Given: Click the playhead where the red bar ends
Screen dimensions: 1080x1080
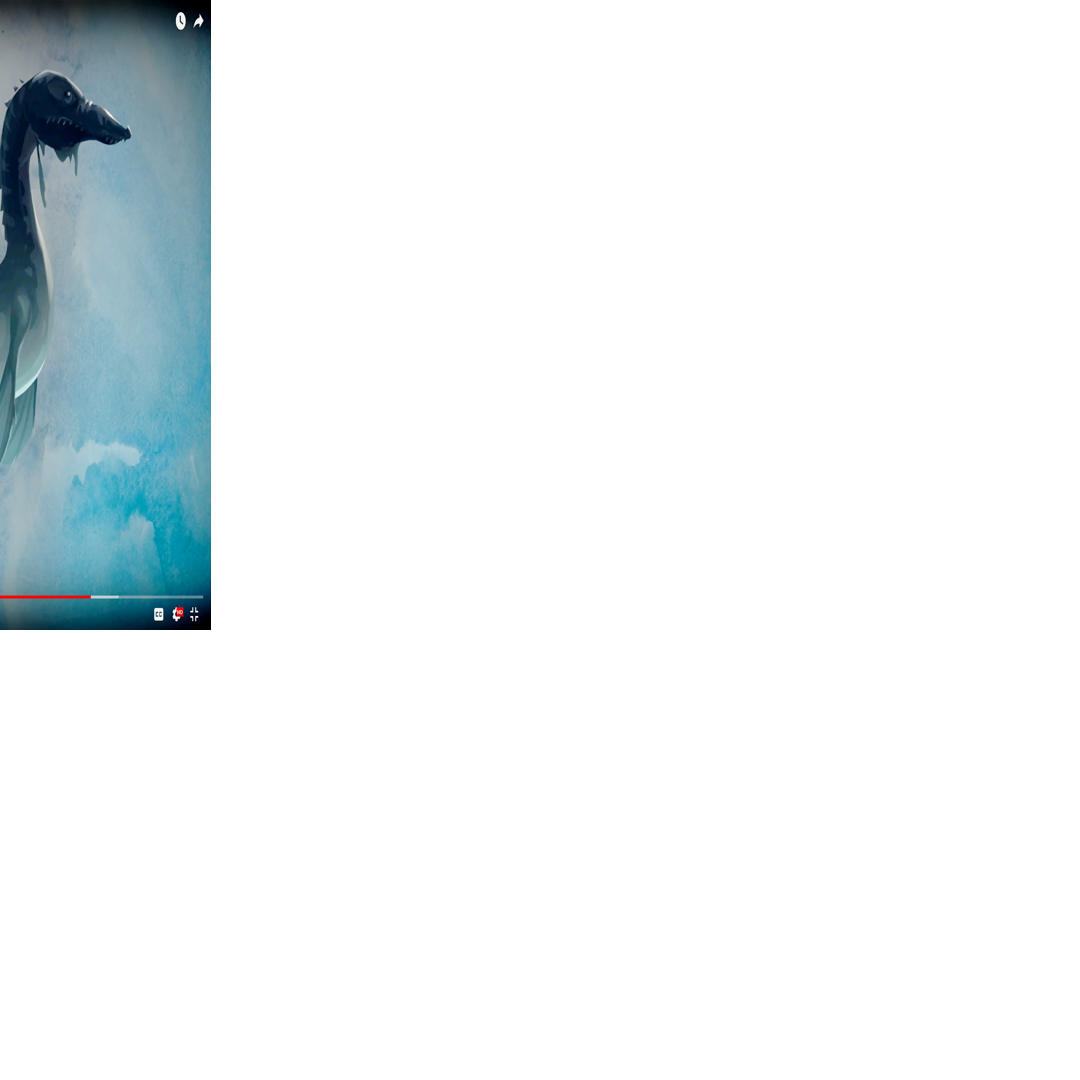Looking at the screenshot, I should pos(91,597).
